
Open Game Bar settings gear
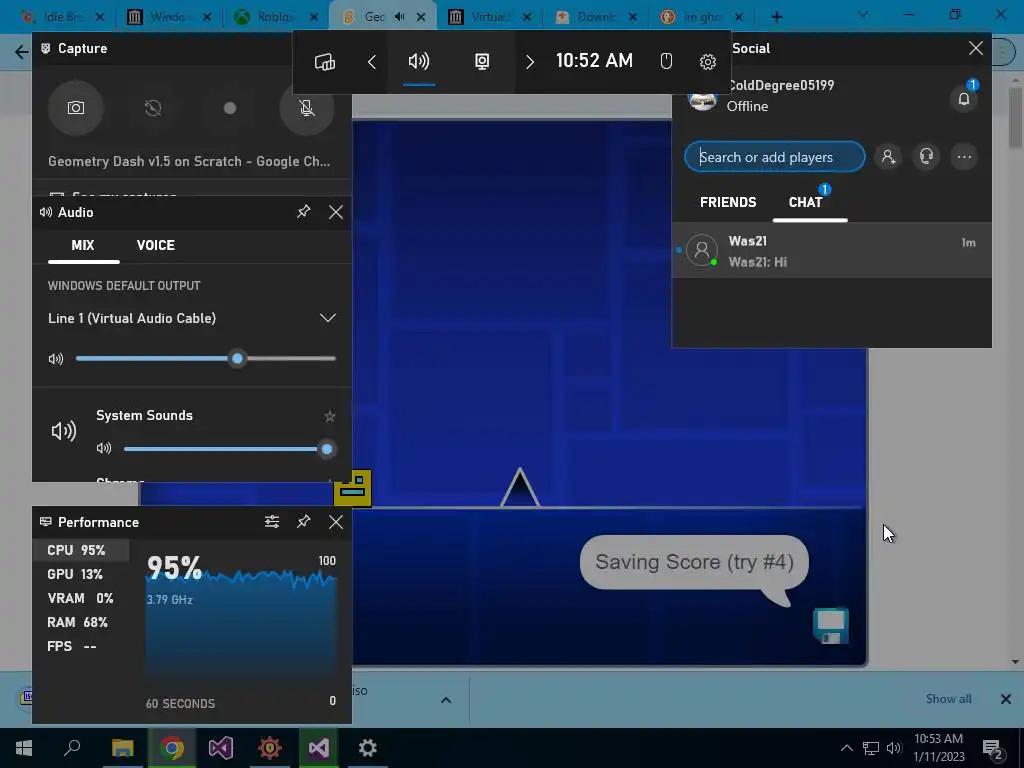(708, 61)
